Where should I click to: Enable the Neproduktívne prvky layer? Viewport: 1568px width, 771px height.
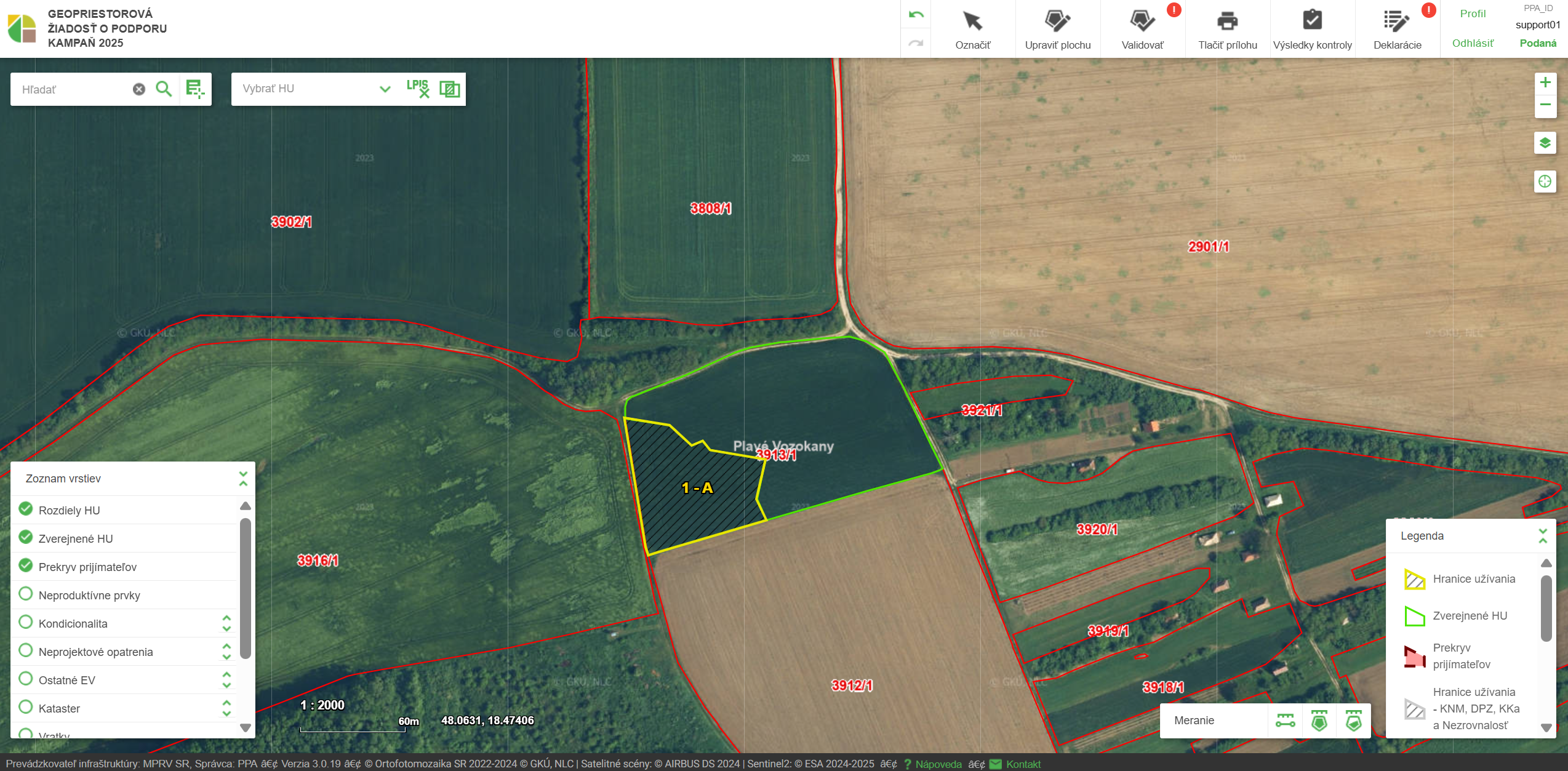click(x=26, y=594)
